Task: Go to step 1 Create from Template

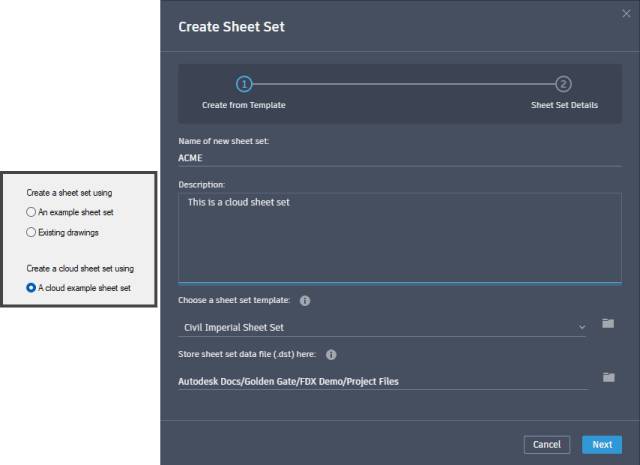Action: click(244, 85)
